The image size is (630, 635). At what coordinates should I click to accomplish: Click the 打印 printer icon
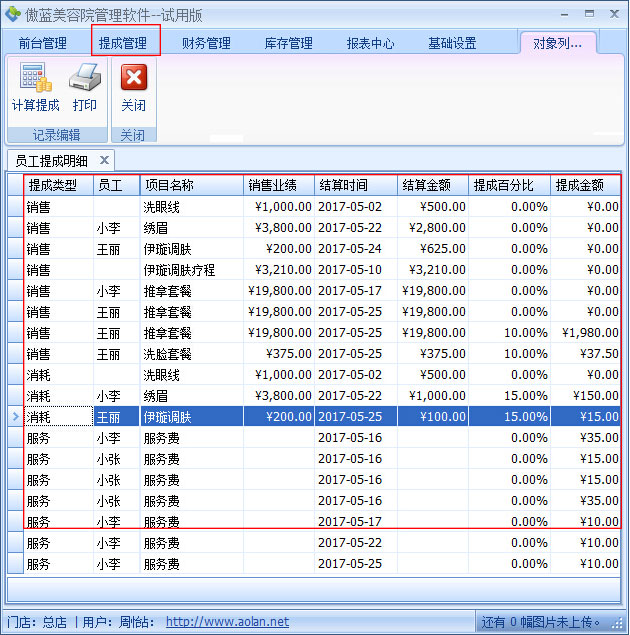(x=85, y=80)
